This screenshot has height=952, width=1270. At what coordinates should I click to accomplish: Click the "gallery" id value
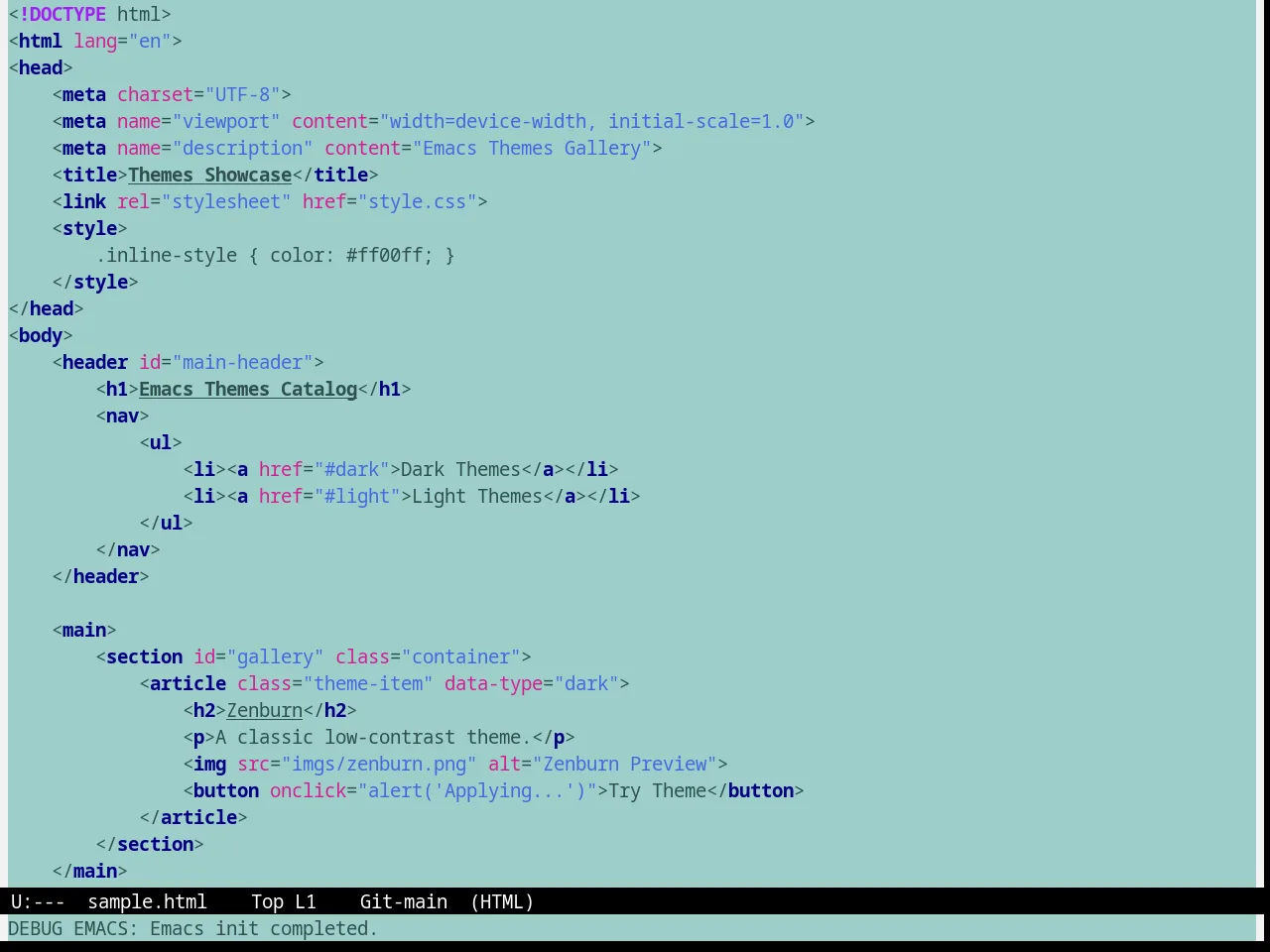click(x=275, y=656)
